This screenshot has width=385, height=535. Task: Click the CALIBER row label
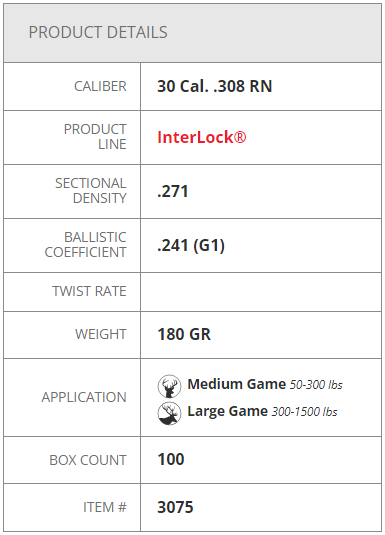(100, 86)
